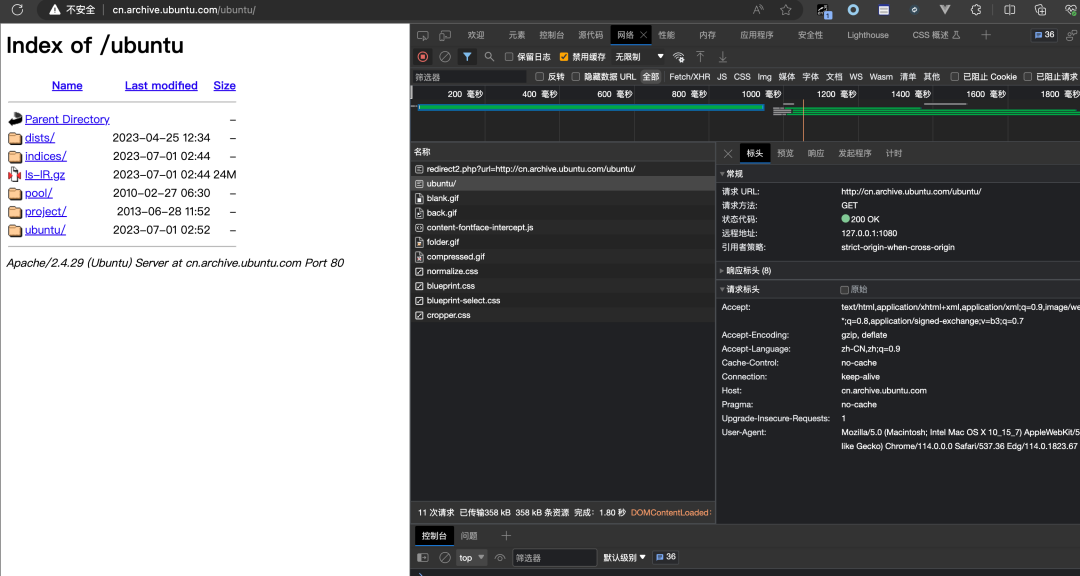Switch to the 源代码 tab
The height and width of the screenshot is (576, 1080).
coord(590,35)
